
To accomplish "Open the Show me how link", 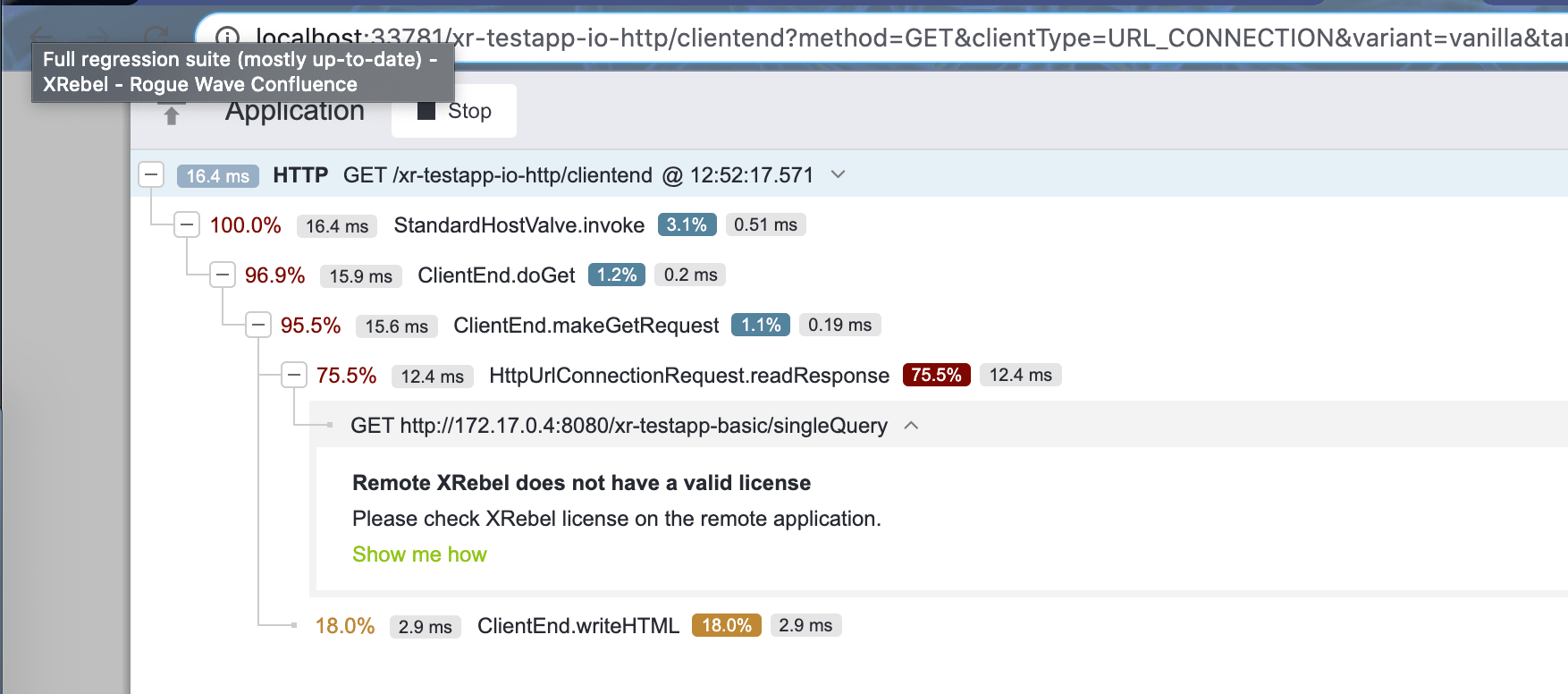I will (x=419, y=554).
